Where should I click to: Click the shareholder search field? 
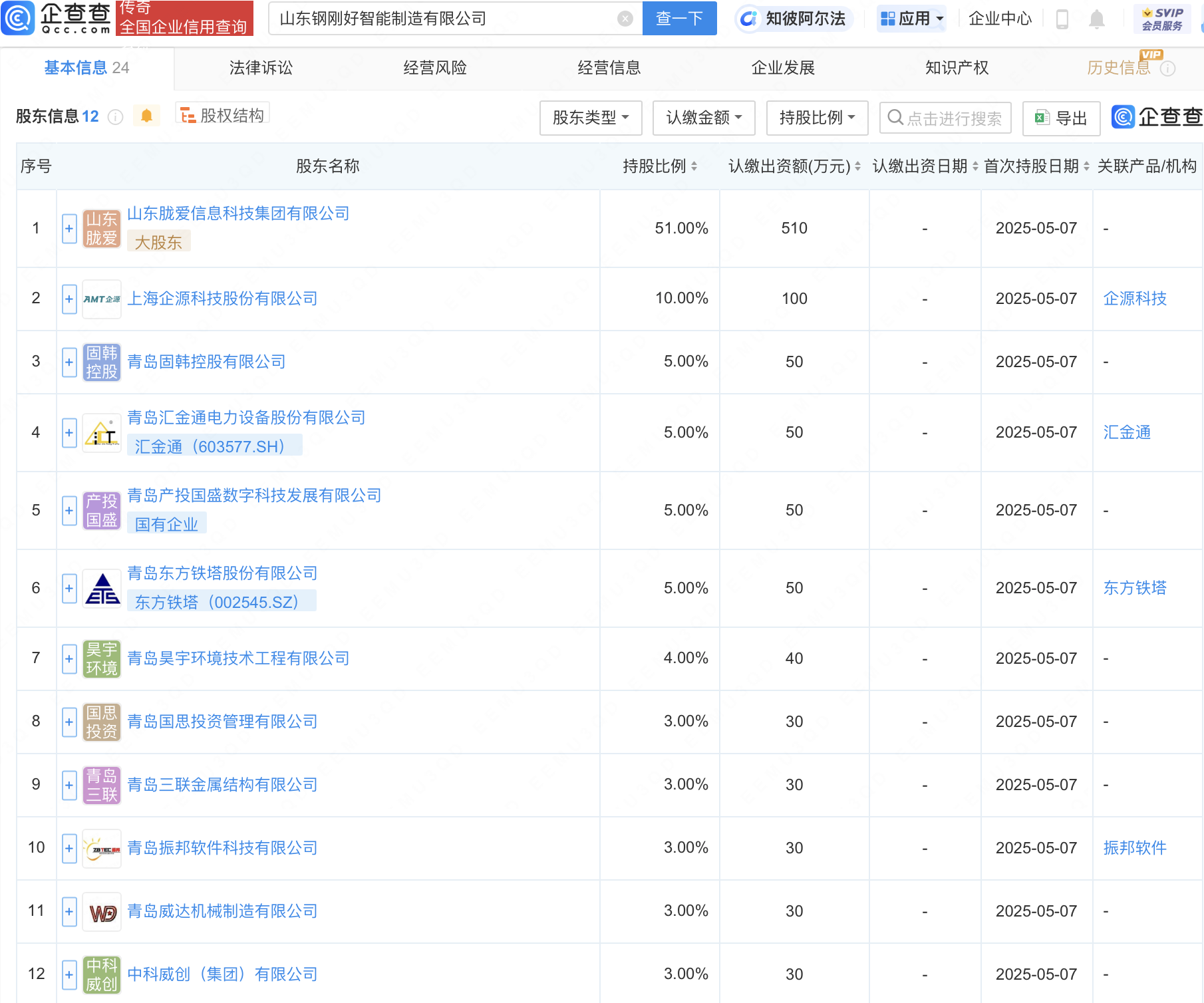click(x=945, y=118)
